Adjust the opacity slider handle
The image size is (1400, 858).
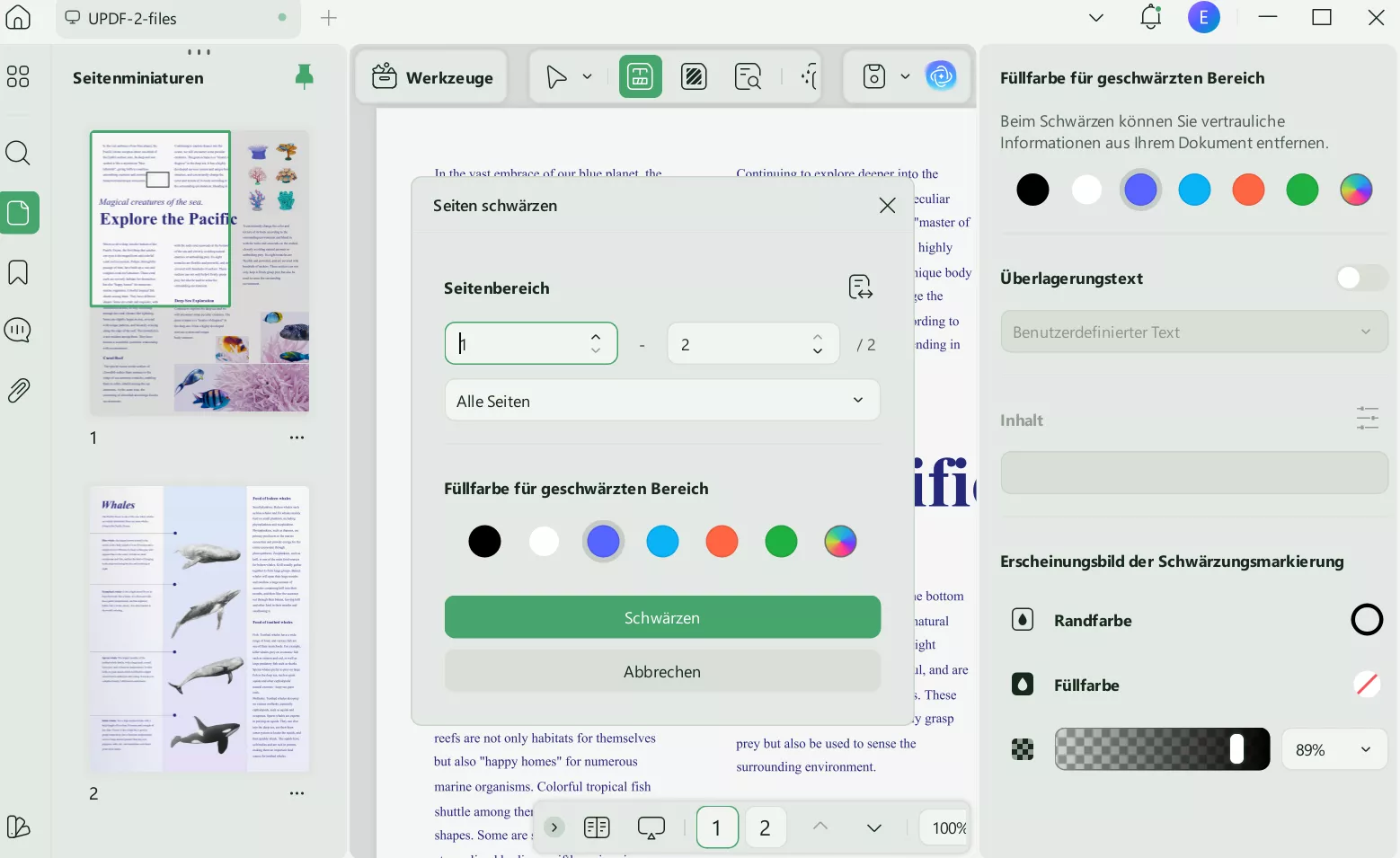tap(1236, 749)
